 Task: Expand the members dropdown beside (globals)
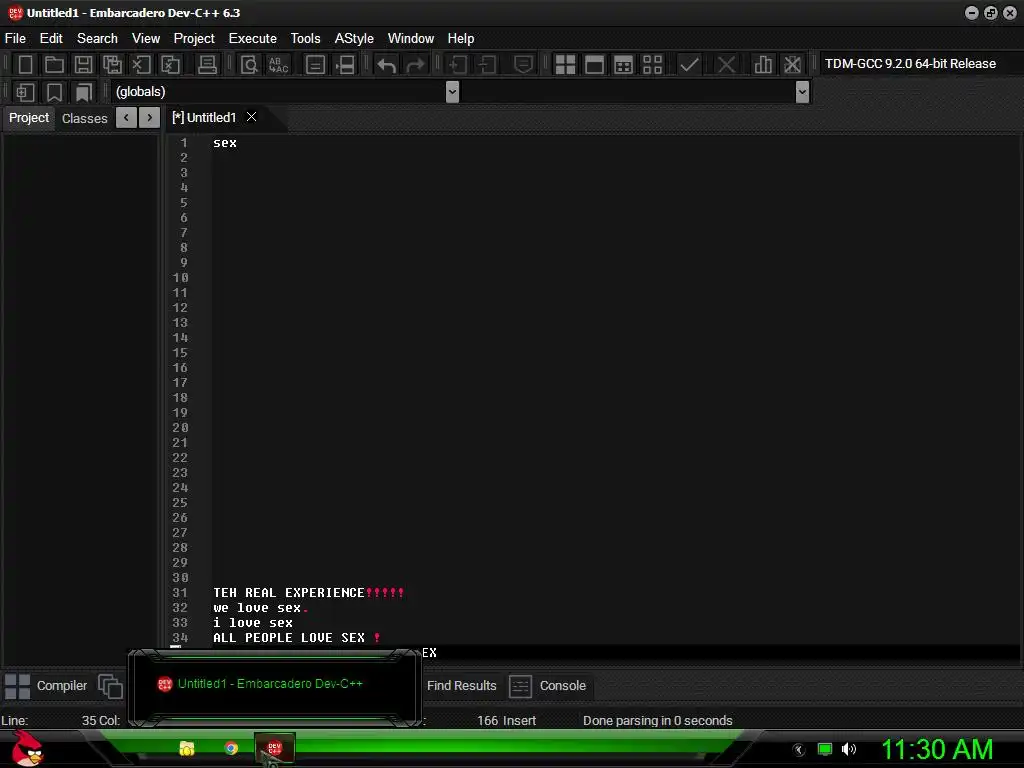[x=802, y=92]
